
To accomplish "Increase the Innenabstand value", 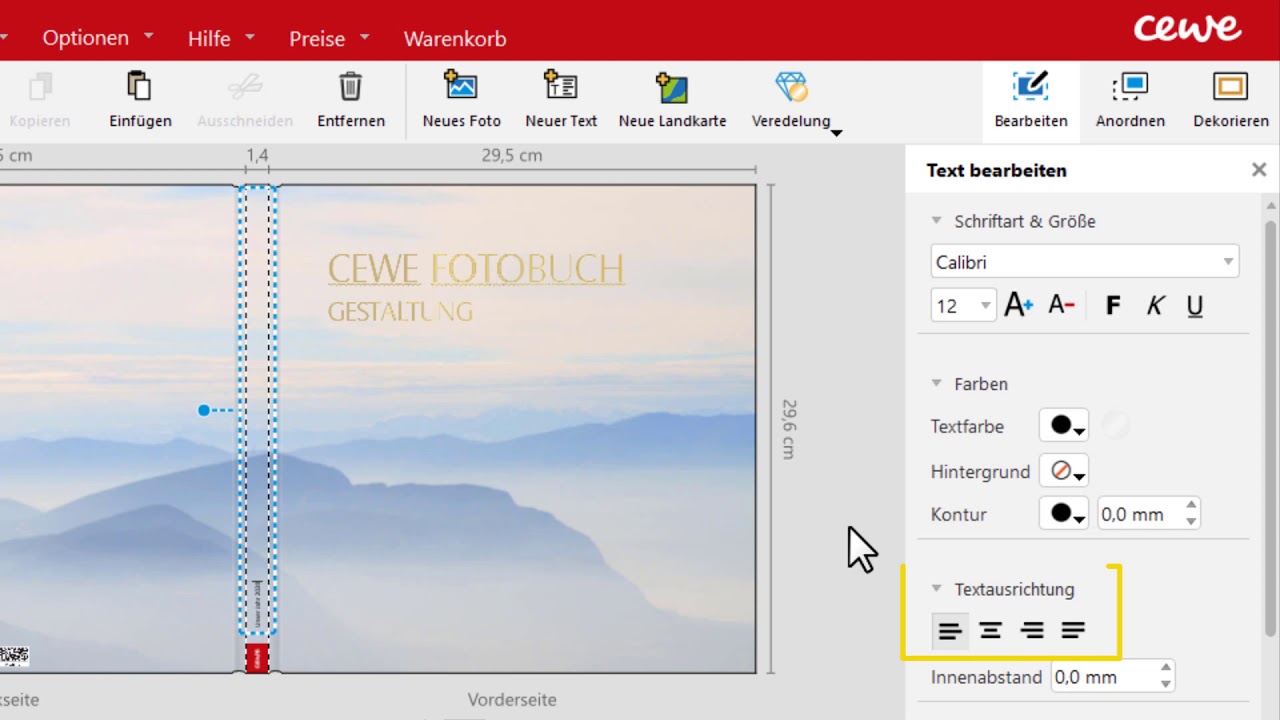I will pos(1165,670).
